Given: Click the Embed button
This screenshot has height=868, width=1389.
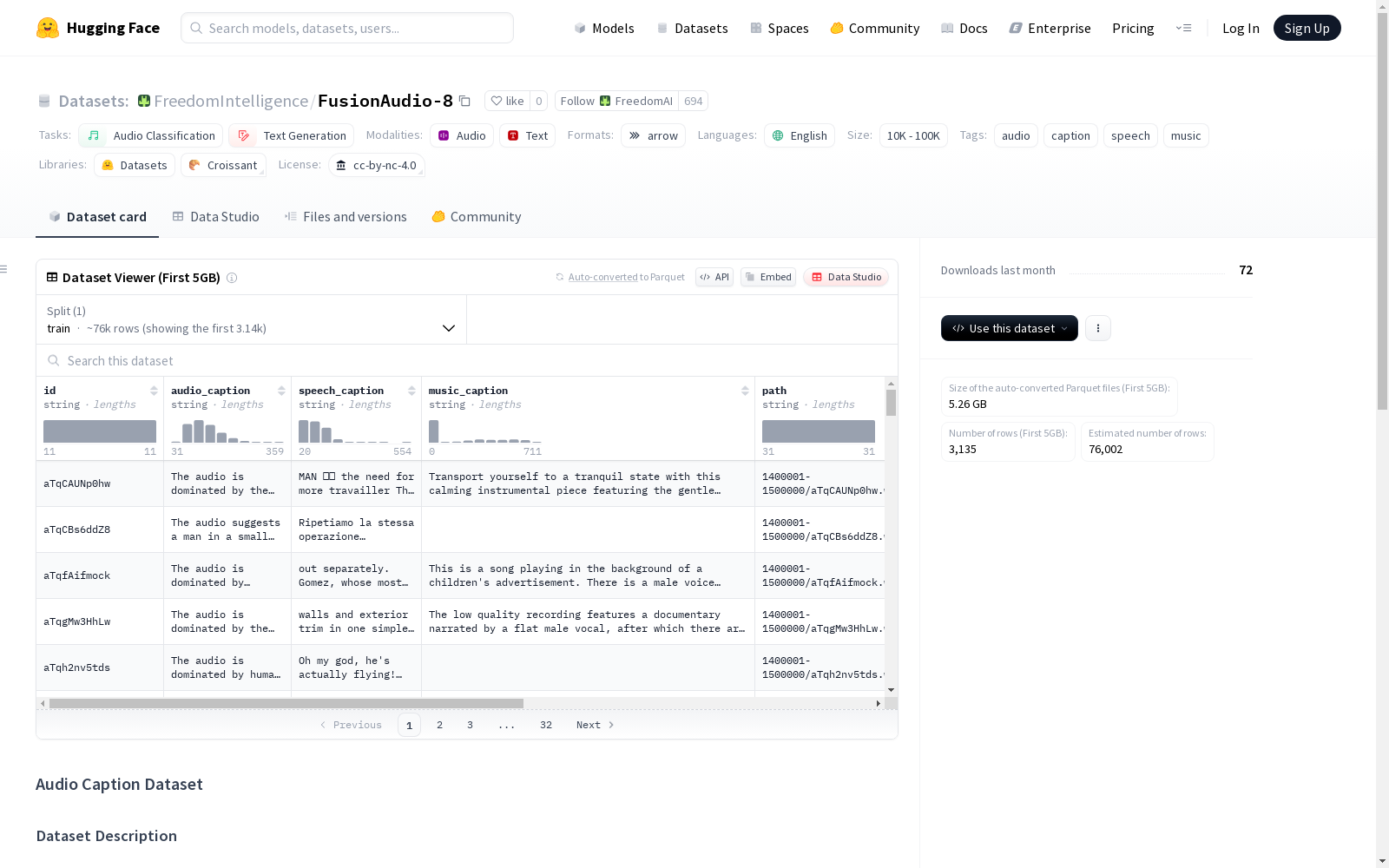Looking at the screenshot, I should pos(768,277).
